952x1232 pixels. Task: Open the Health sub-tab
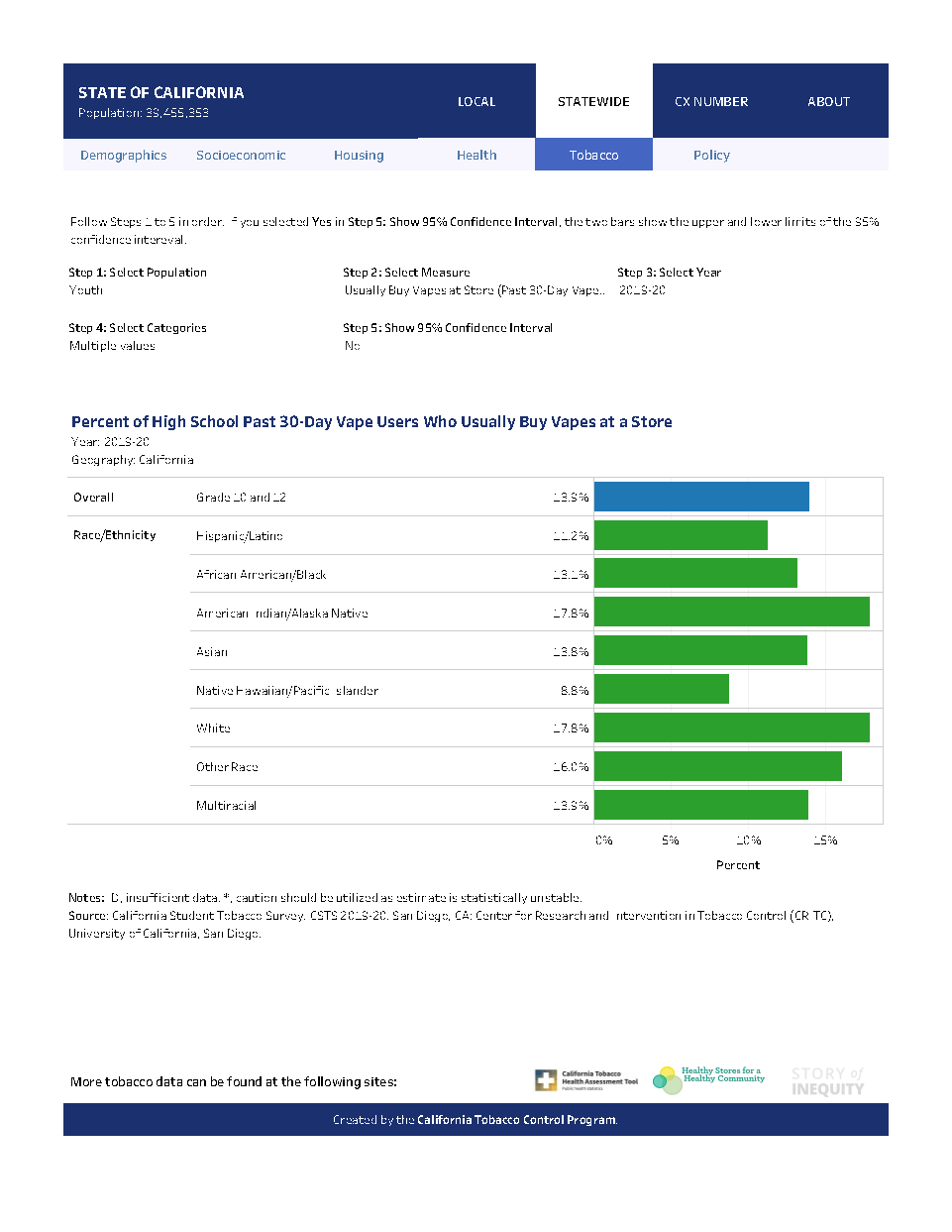tap(476, 155)
